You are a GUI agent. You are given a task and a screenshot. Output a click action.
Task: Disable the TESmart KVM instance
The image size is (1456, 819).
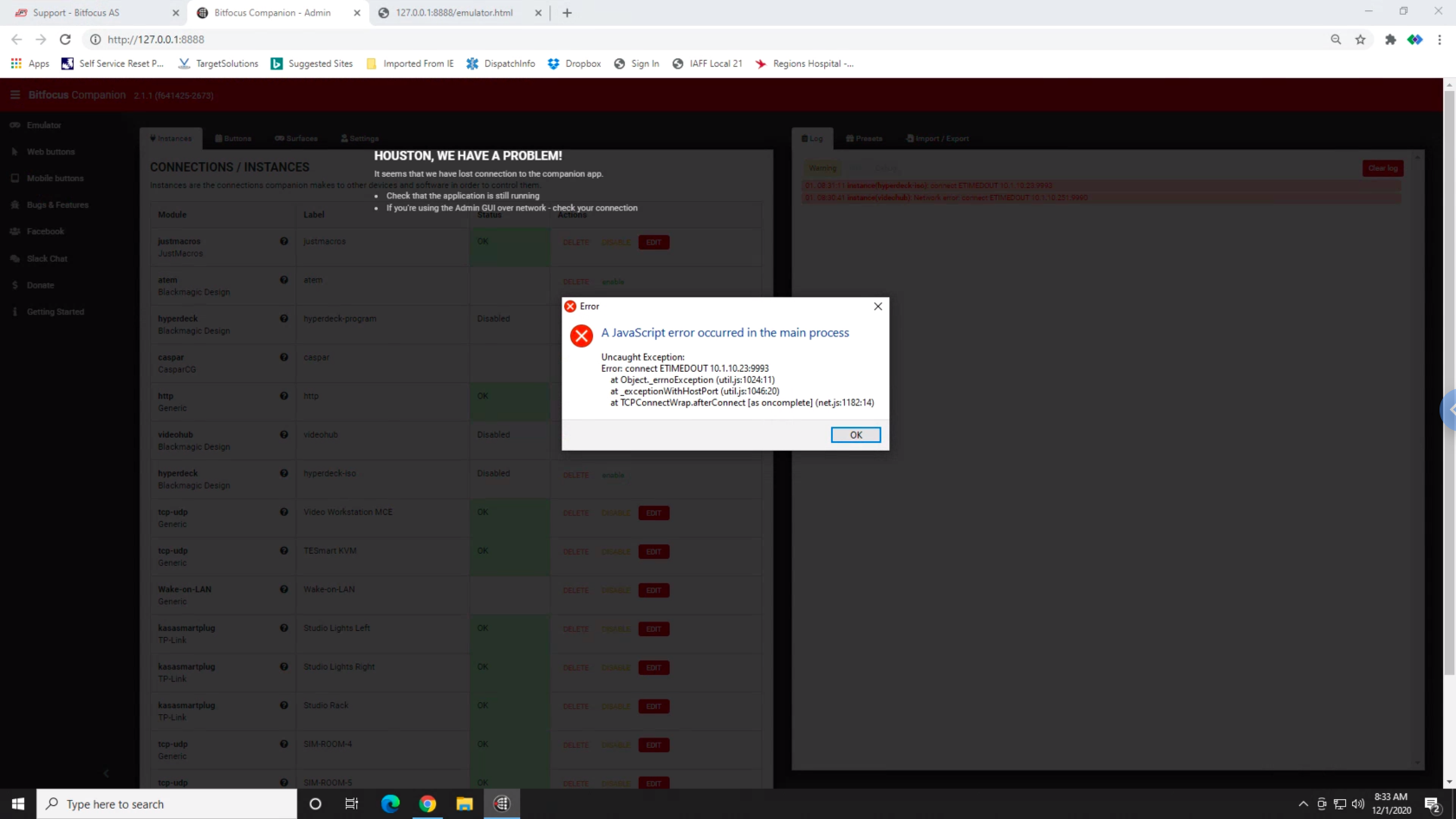(616, 552)
